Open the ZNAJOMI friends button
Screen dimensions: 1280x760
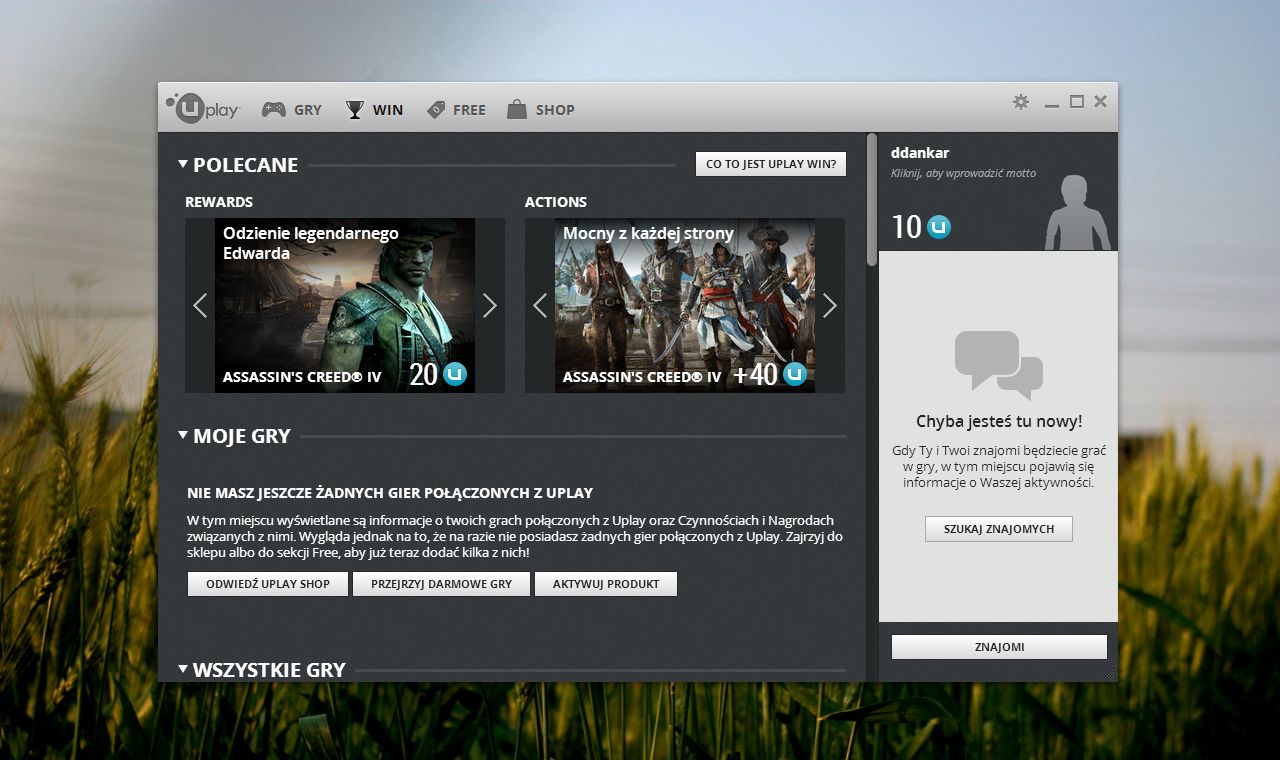coord(999,647)
